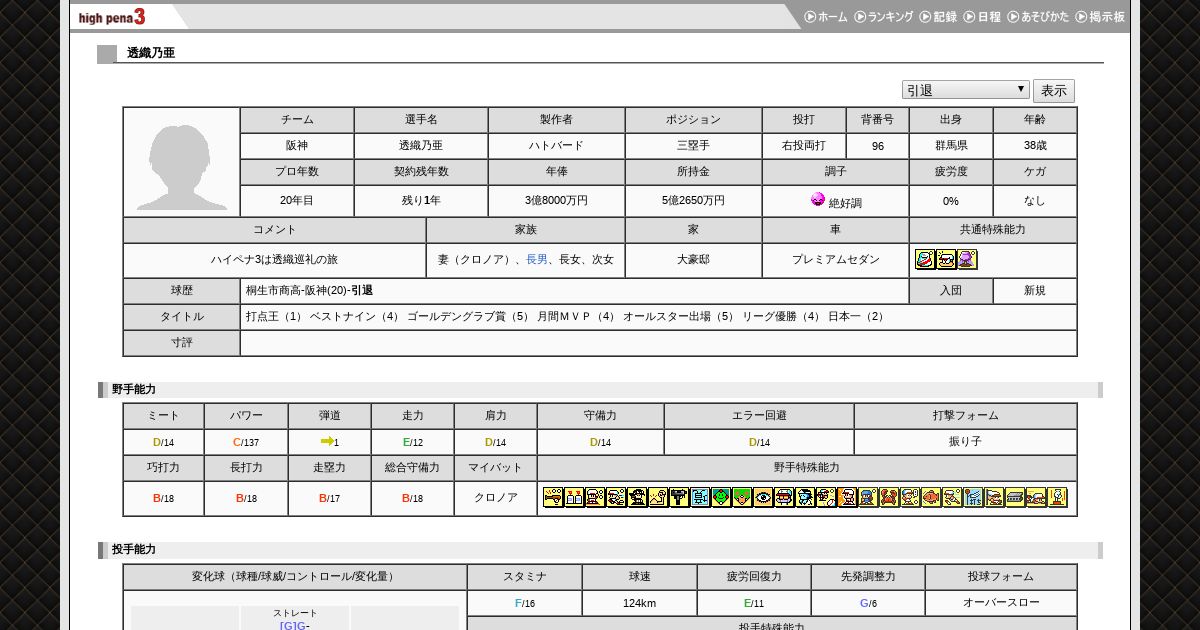
Task: Click the 投手能力 section header
Action: coord(134,550)
